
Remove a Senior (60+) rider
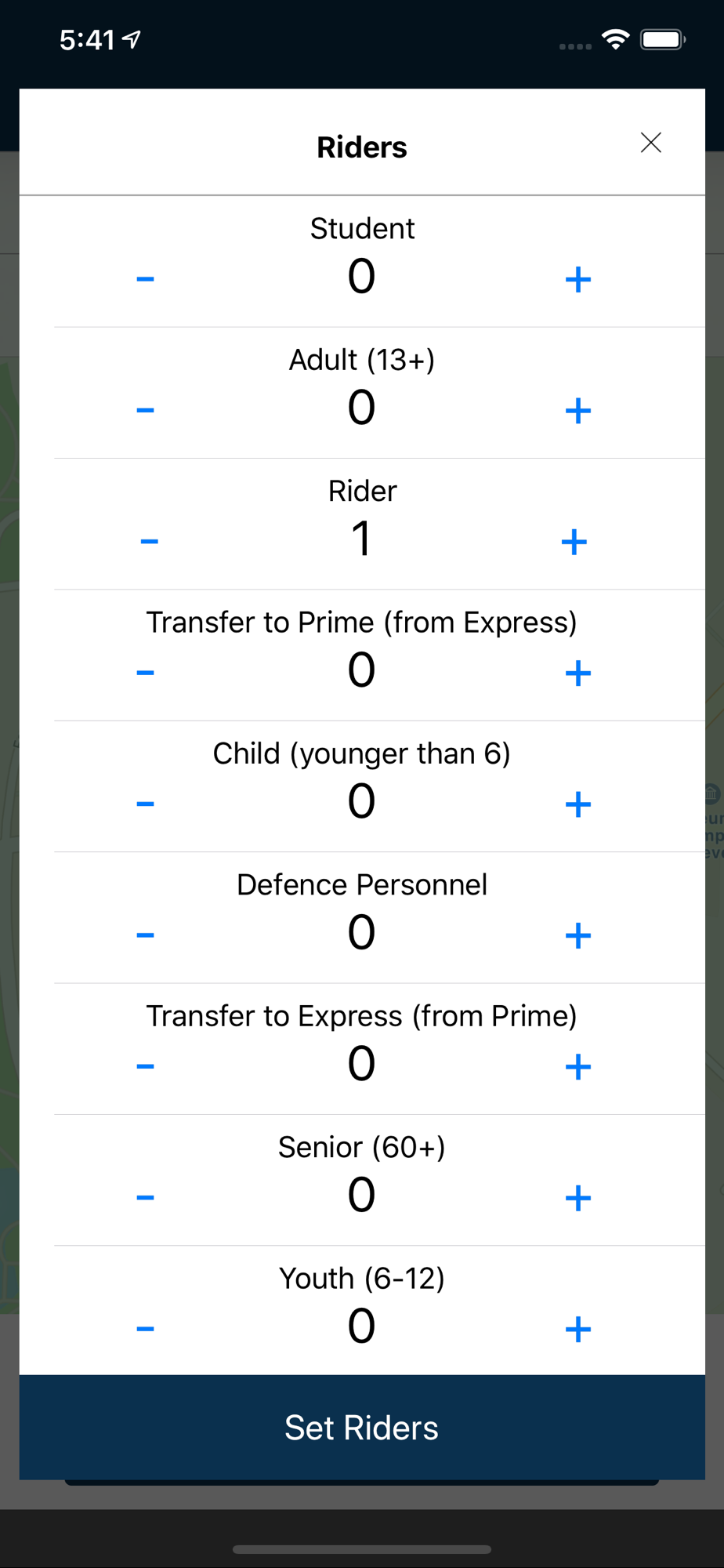[145, 1197]
